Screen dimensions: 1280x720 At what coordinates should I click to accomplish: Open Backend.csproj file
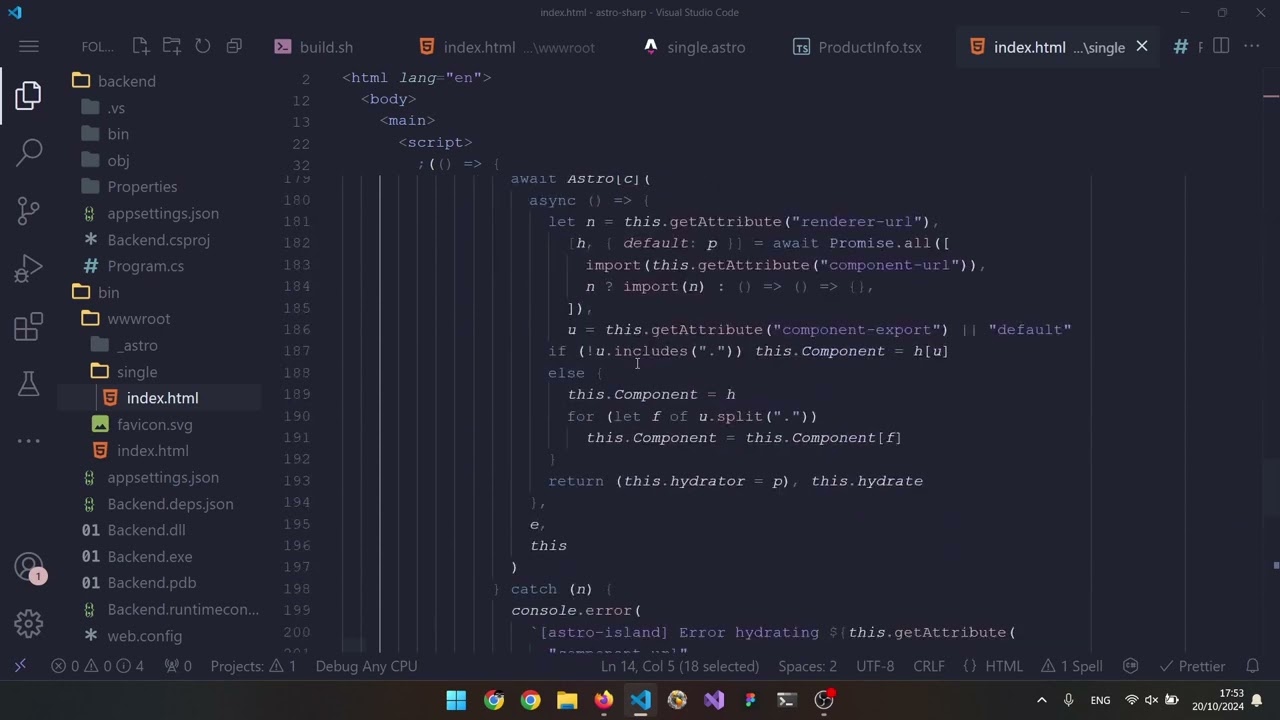coord(159,240)
